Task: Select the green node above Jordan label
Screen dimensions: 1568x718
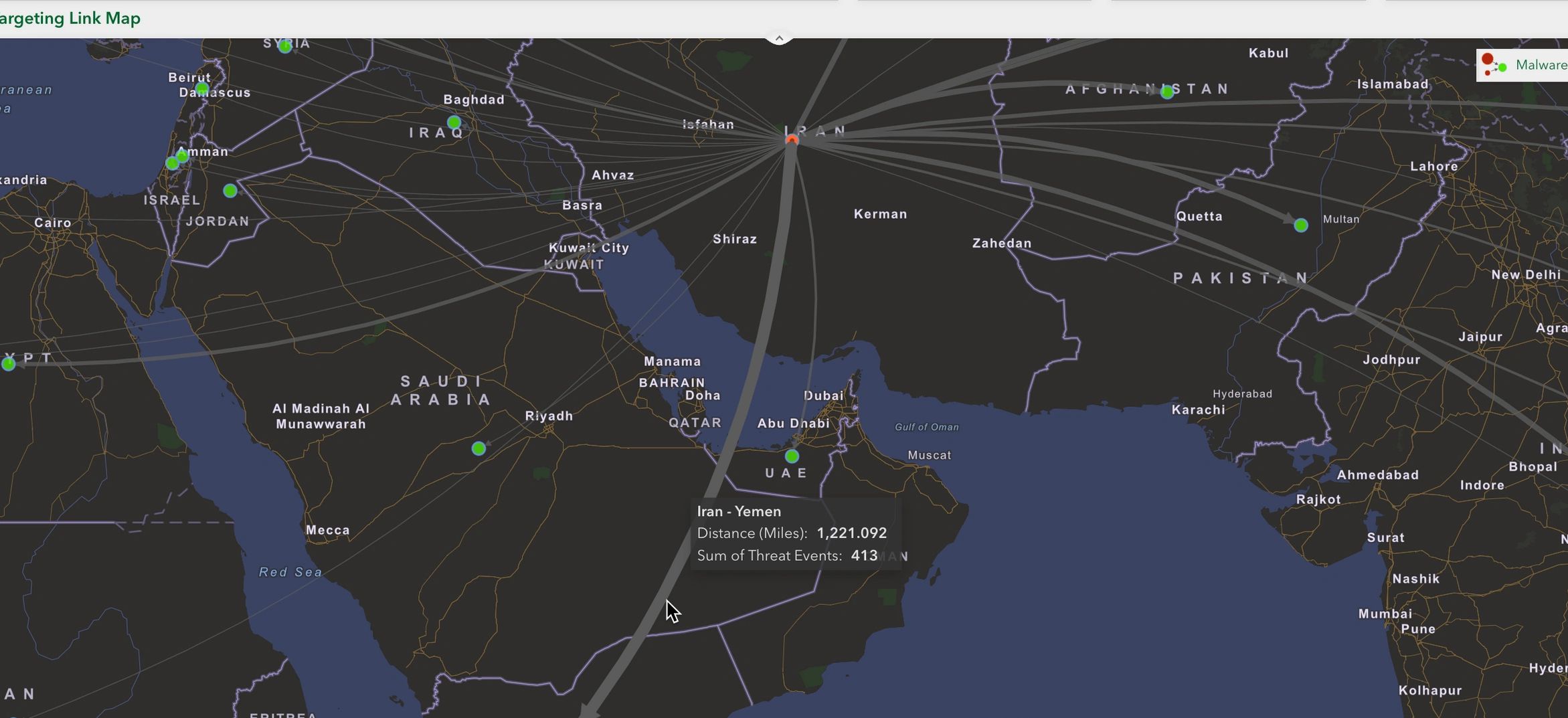Action: [230, 191]
